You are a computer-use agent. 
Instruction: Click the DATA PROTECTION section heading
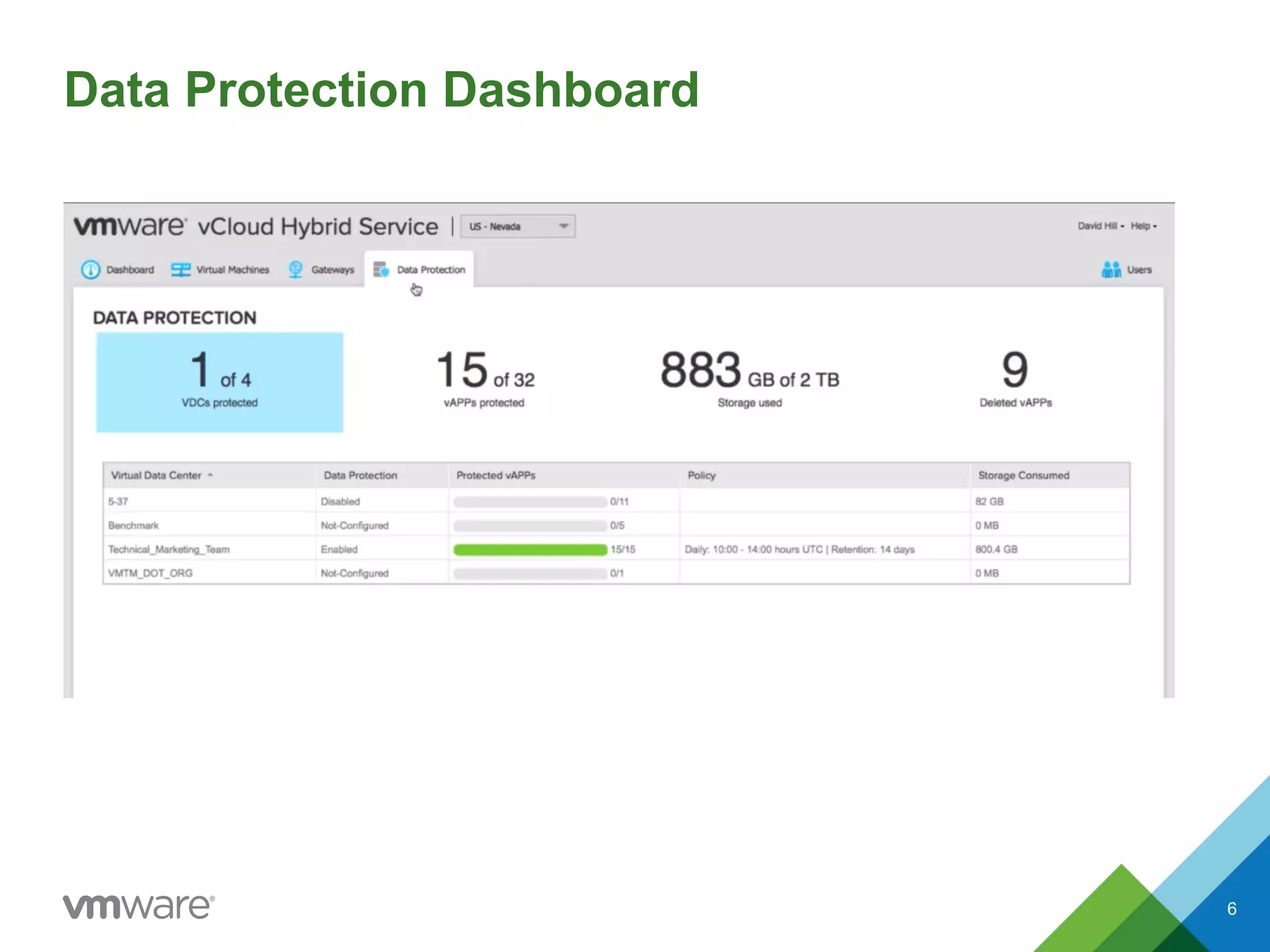174,317
